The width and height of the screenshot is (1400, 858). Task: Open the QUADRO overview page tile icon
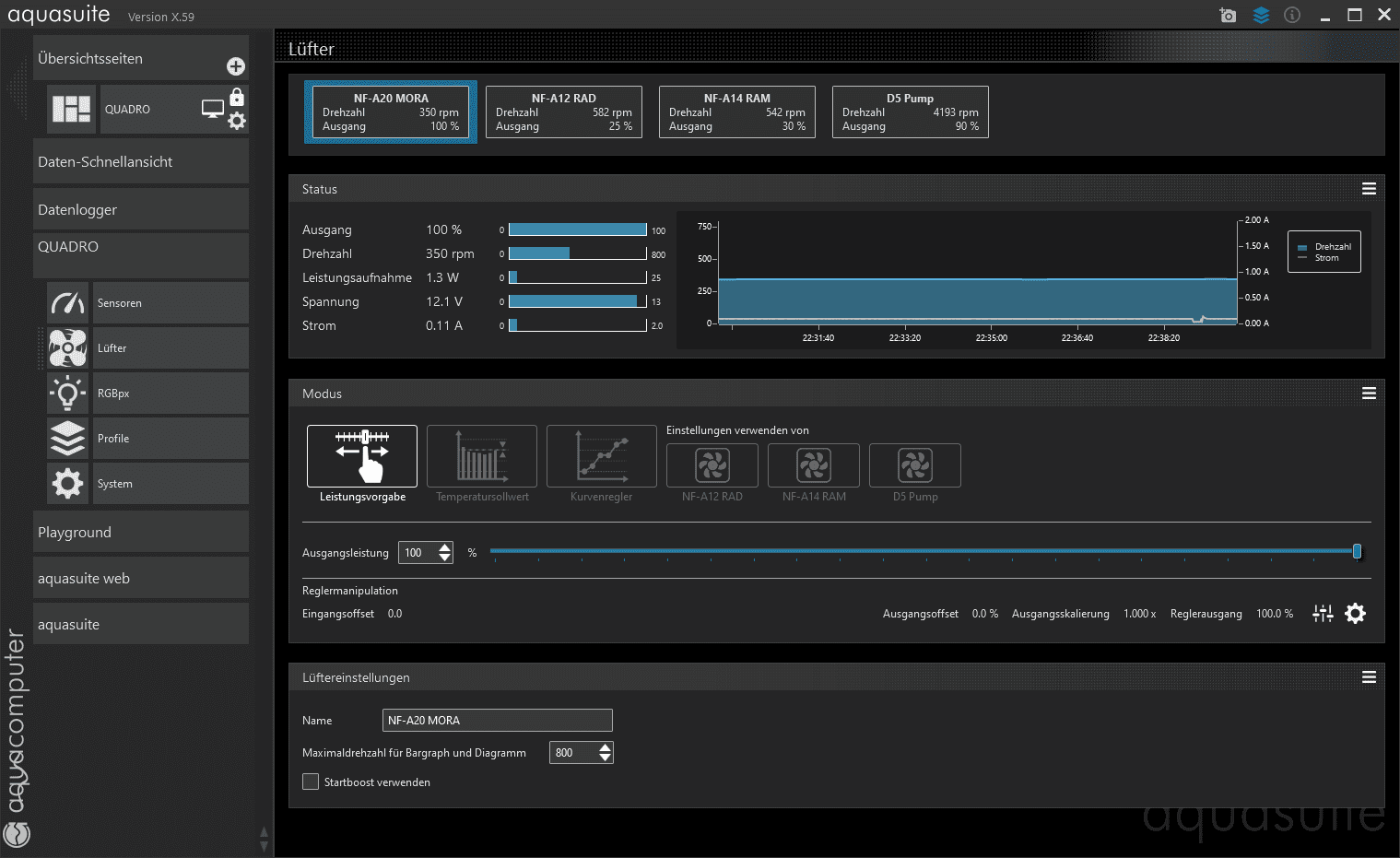click(71, 109)
